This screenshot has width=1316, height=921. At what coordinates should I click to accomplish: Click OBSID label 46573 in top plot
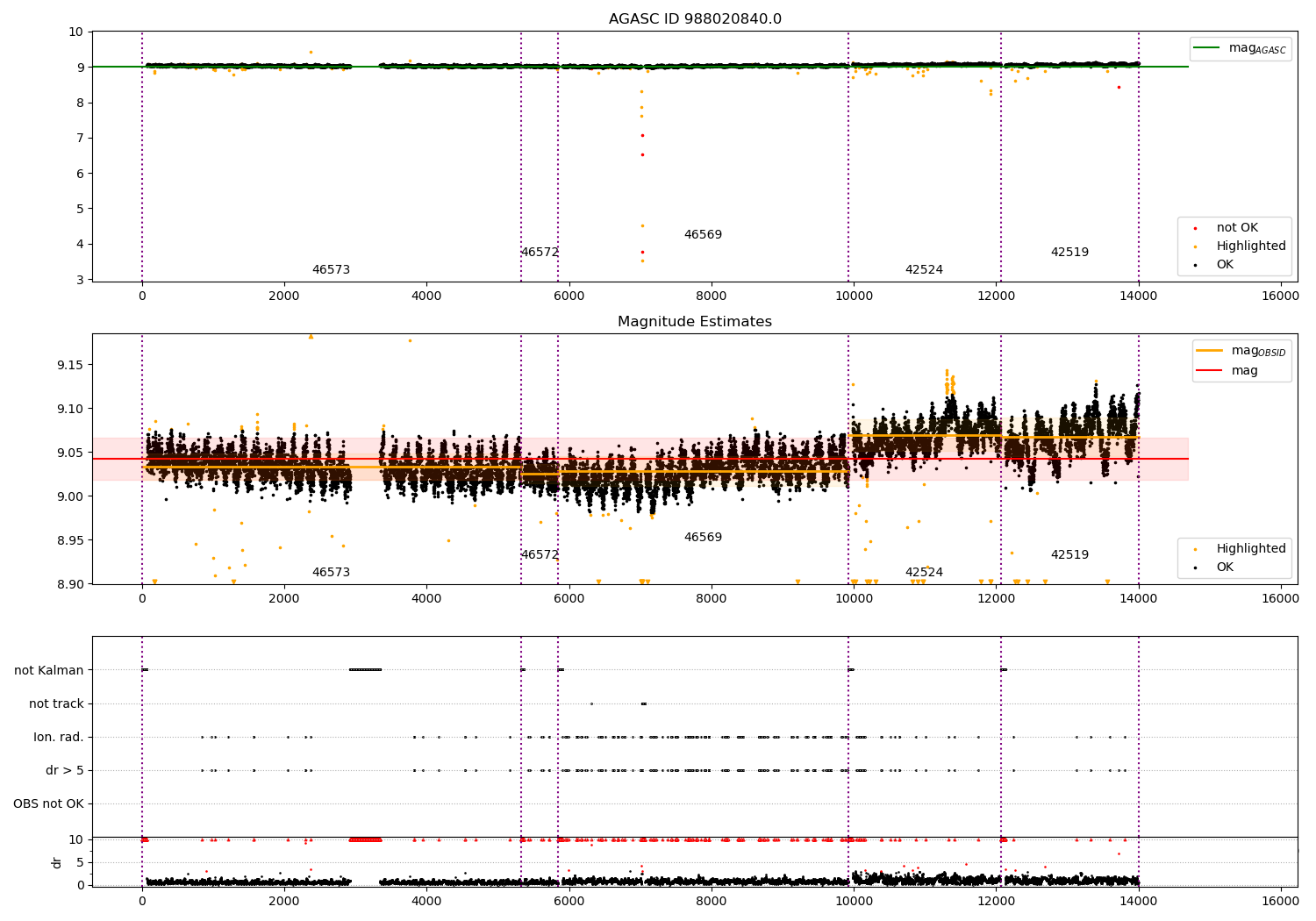coord(331,270)
